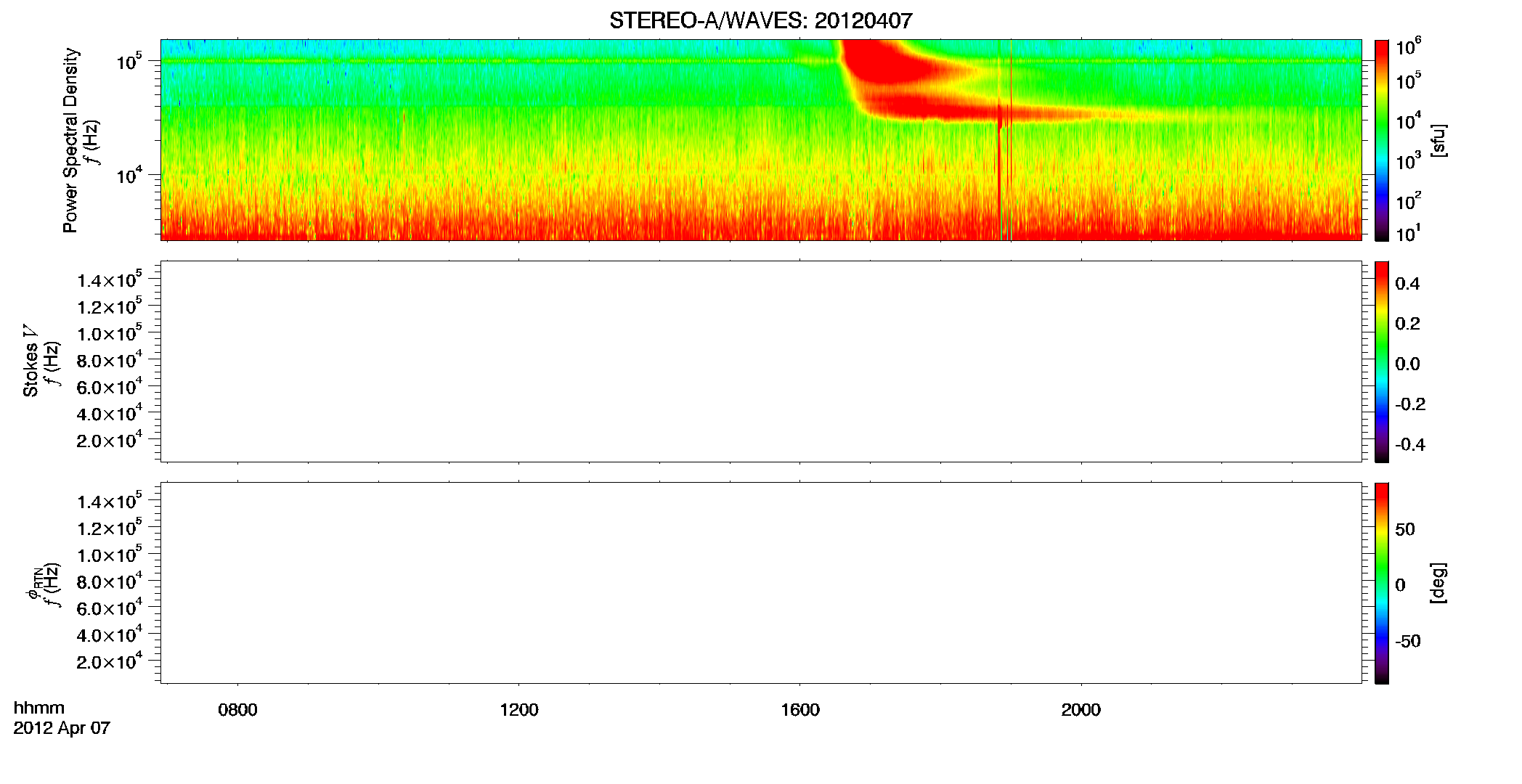Click the top spectrogram color bar
Image resolution: width=1522 pixels, height=784 pixels.
pos(1381,140)
